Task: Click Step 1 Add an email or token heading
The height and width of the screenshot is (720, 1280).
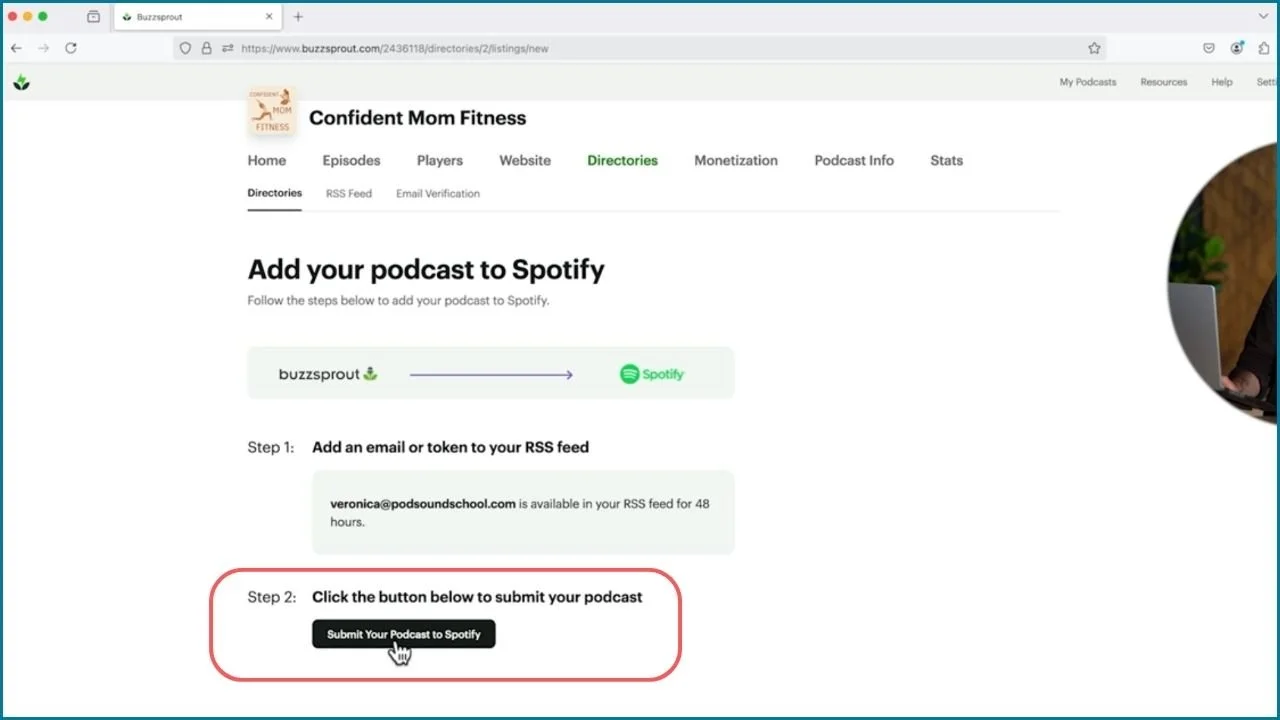Action: 450,447
